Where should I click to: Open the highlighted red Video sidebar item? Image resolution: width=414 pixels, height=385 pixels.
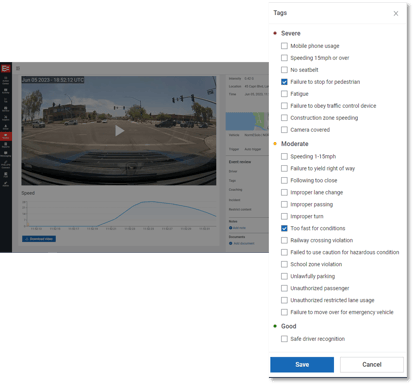point(6,136)
